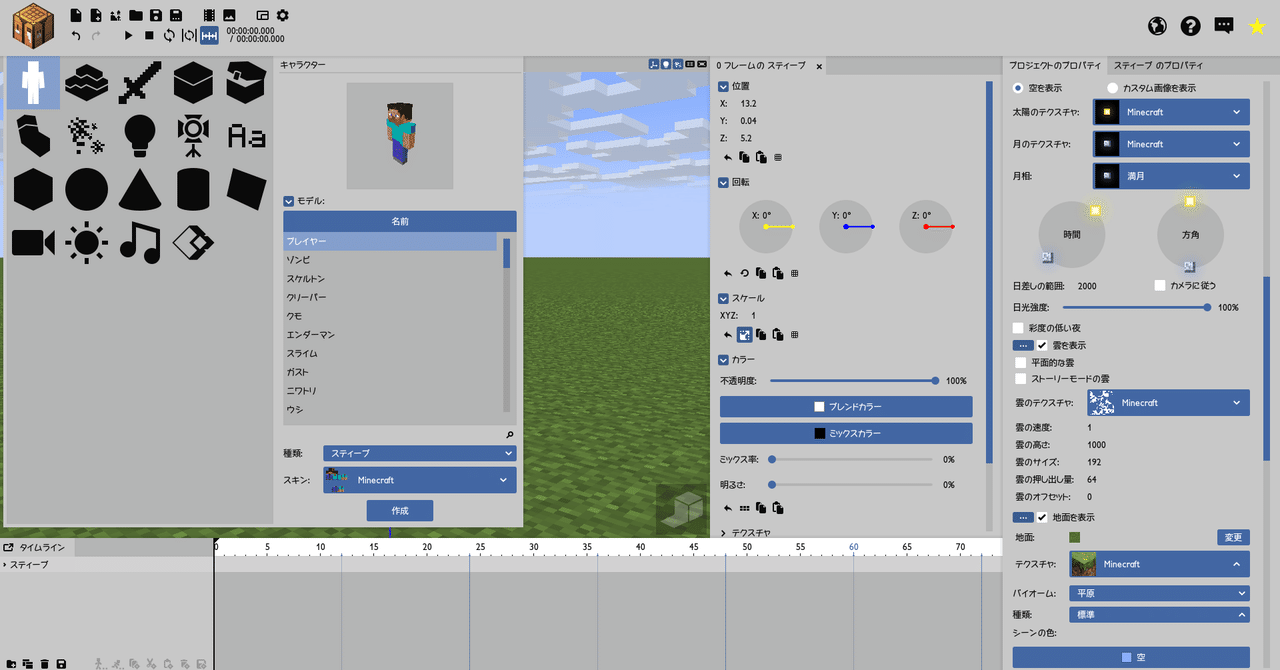Viewport: 1280px width, 670px height.
Task: Select the Character workbench icon
Action: pyautogui.click(x=33, y=83)
